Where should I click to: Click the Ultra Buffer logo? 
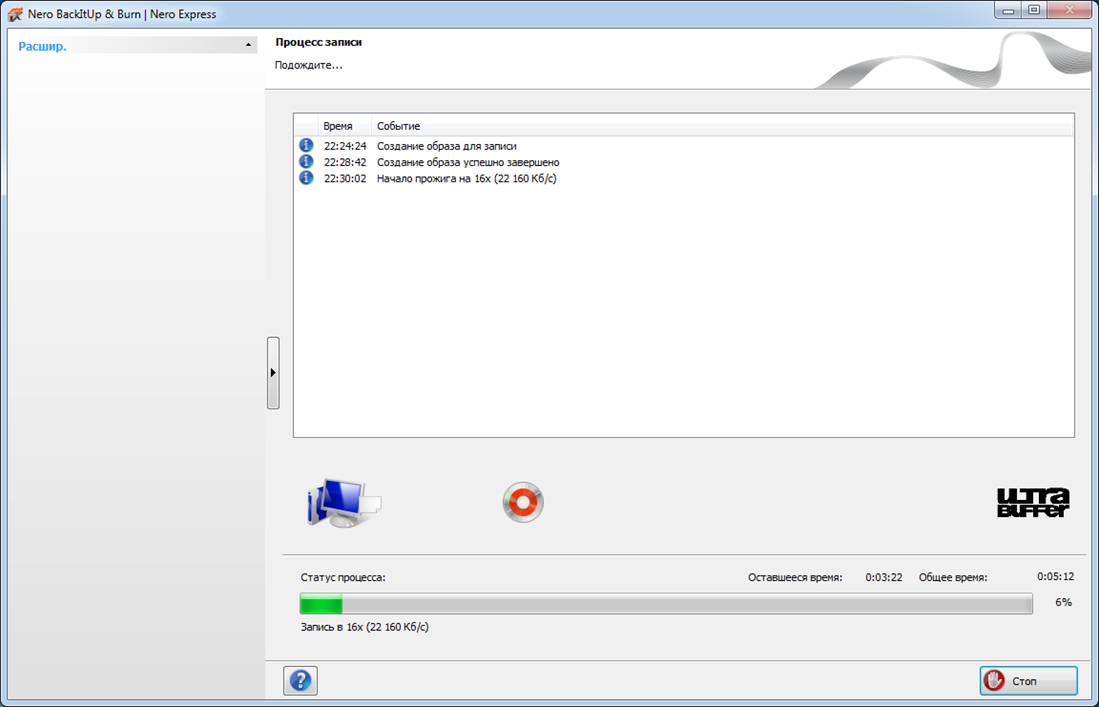1033,502
